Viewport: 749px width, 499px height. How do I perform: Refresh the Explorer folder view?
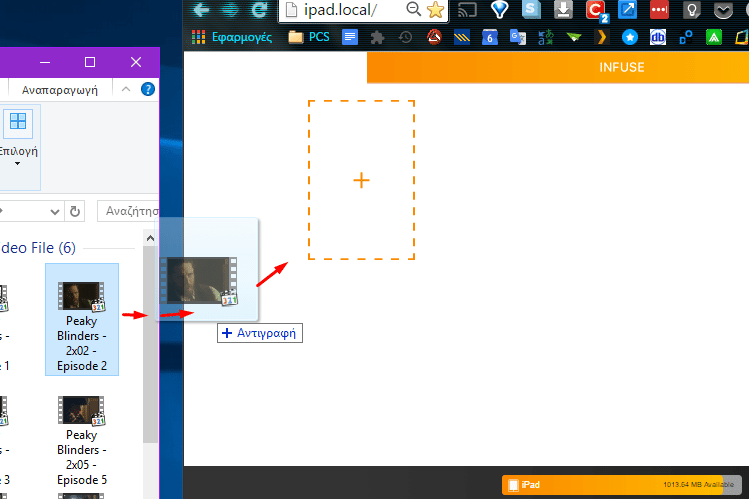[x=75, y=212]
